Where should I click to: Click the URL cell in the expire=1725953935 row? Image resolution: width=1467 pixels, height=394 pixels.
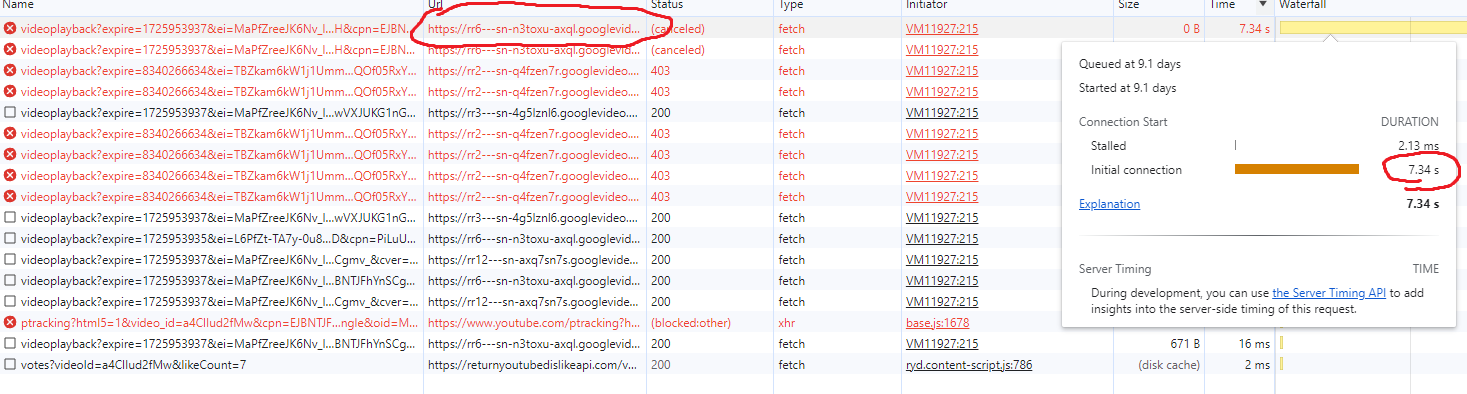coord(534,239)
